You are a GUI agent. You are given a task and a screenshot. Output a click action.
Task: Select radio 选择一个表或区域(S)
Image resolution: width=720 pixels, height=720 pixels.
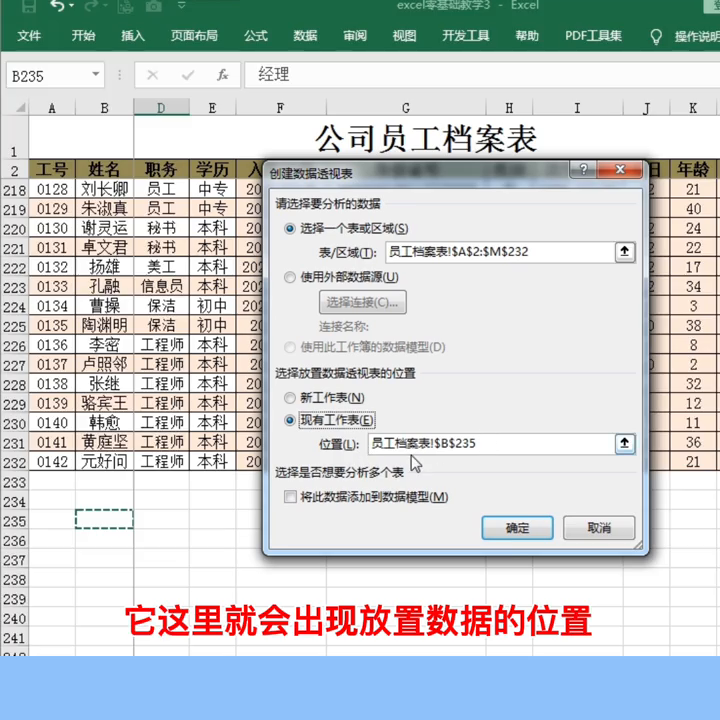[x=290, y=228]
